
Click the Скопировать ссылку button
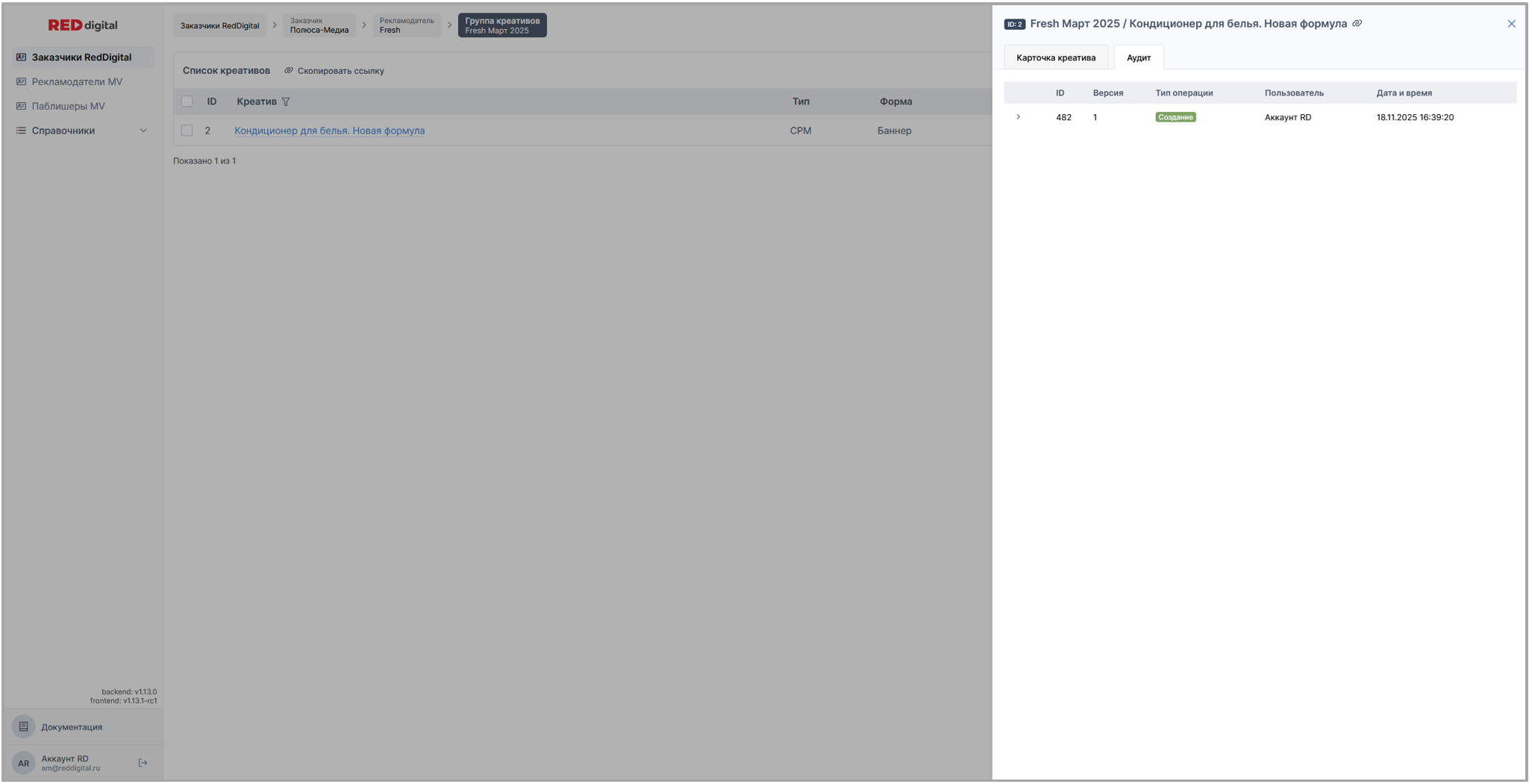point(334,71)
